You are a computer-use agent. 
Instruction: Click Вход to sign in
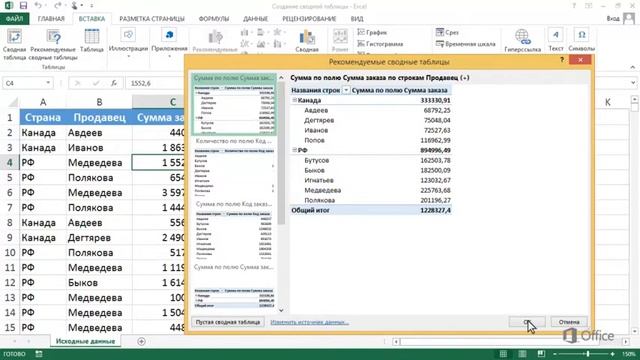[x=613, y=18]
